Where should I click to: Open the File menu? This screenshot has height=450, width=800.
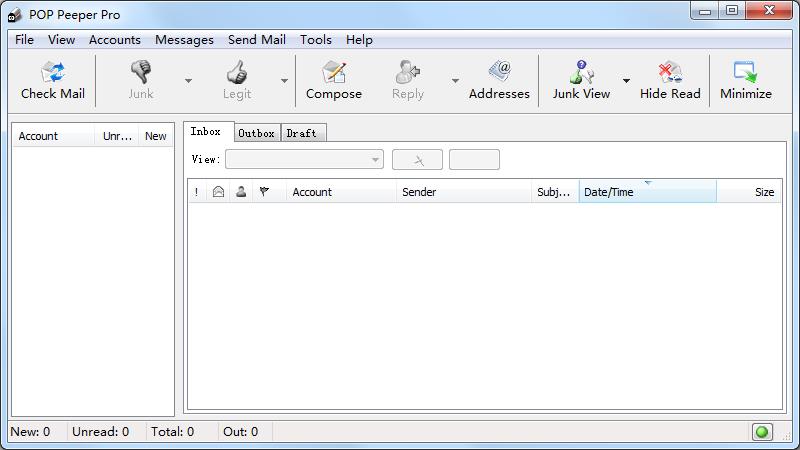[24, 40]
